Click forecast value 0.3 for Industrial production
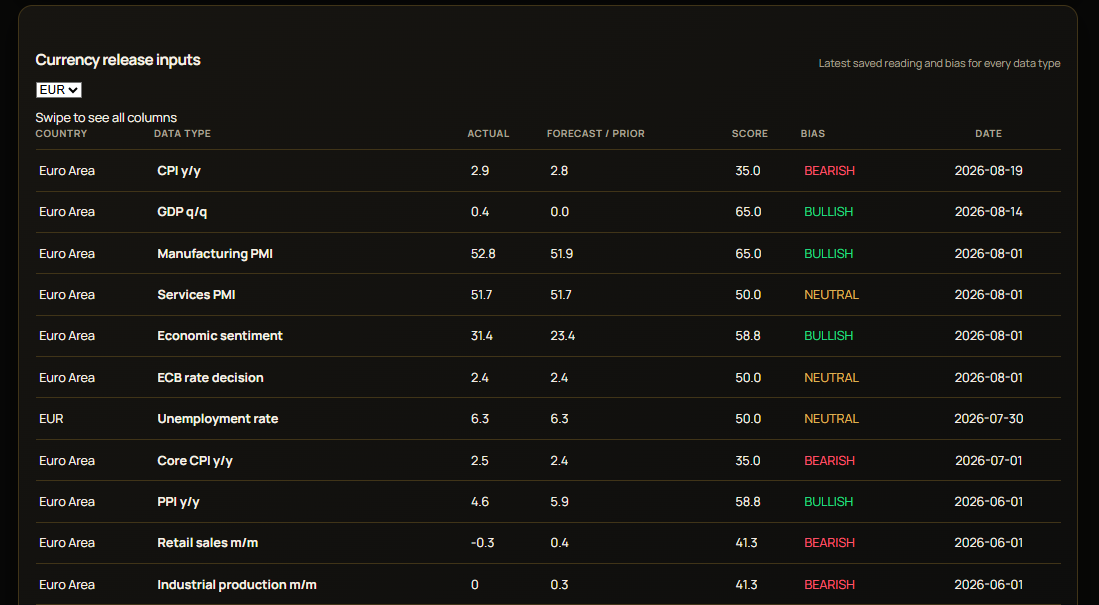 click(x=559, y=585)
